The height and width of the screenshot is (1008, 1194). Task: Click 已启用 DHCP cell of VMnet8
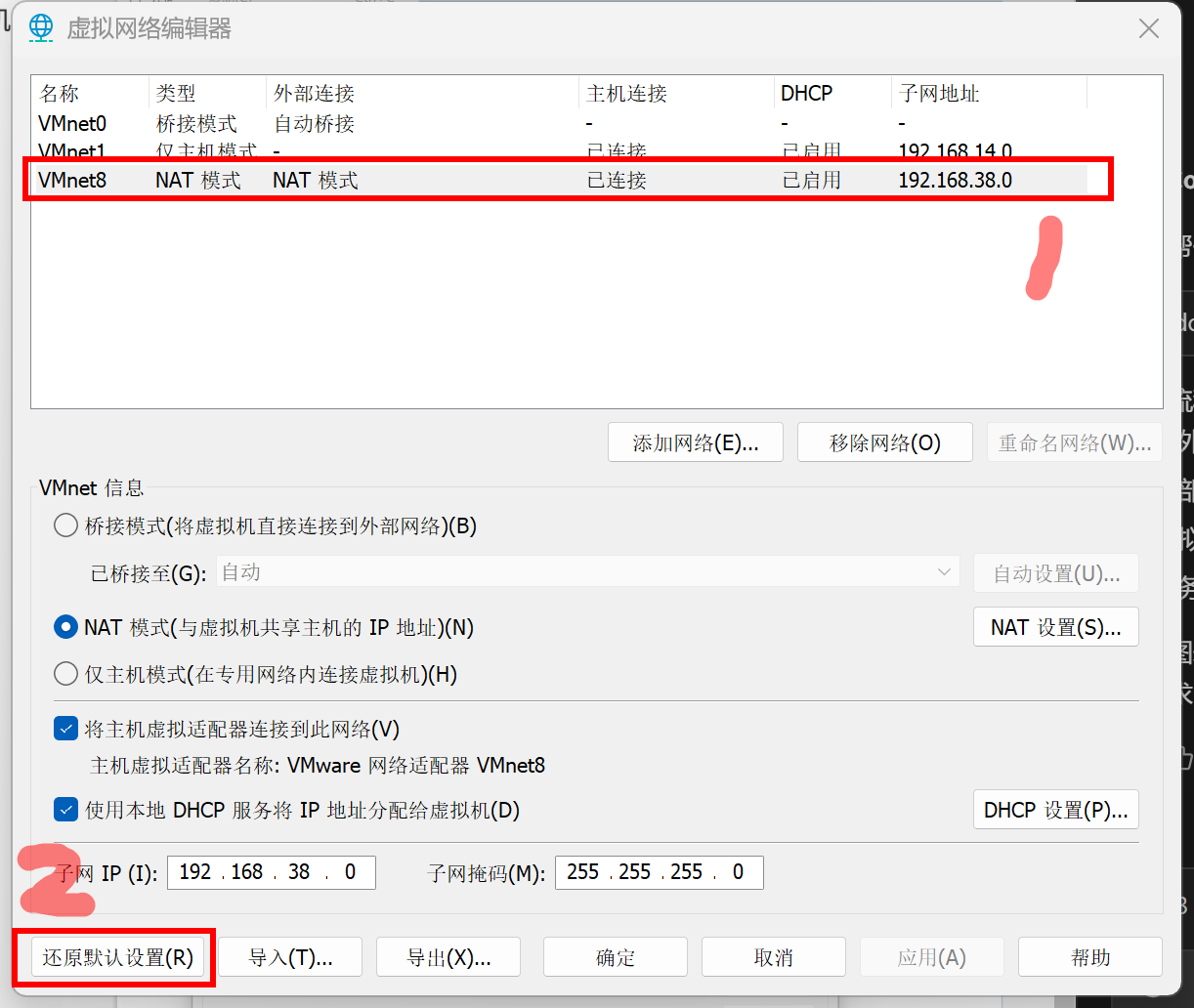(812, 181)
